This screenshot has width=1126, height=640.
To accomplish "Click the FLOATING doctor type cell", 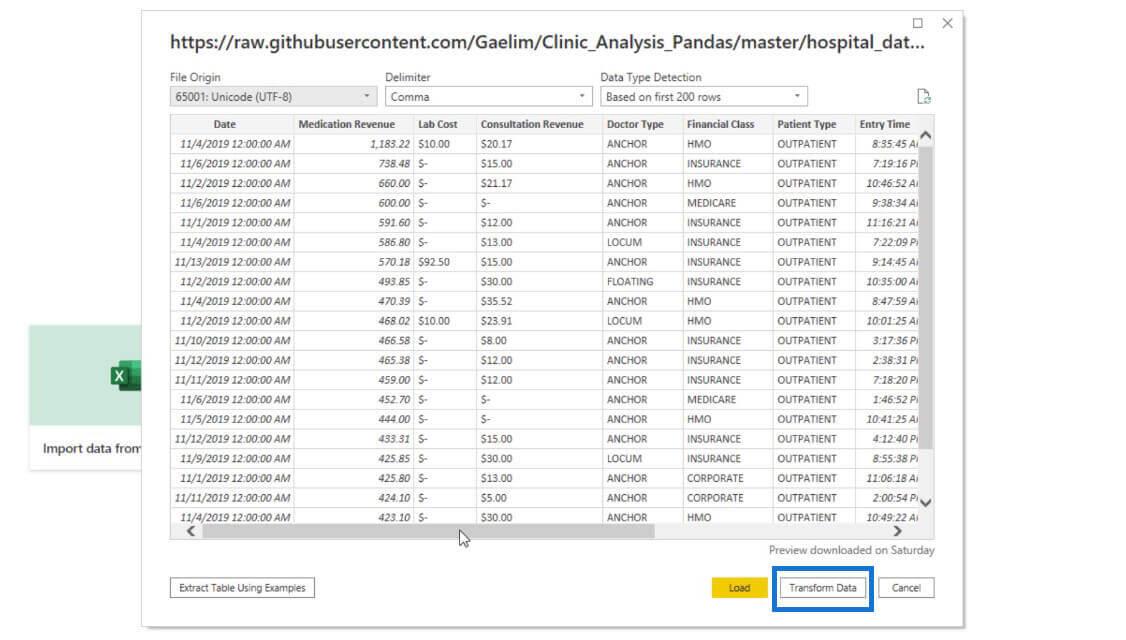I will (x=642, y=282).
